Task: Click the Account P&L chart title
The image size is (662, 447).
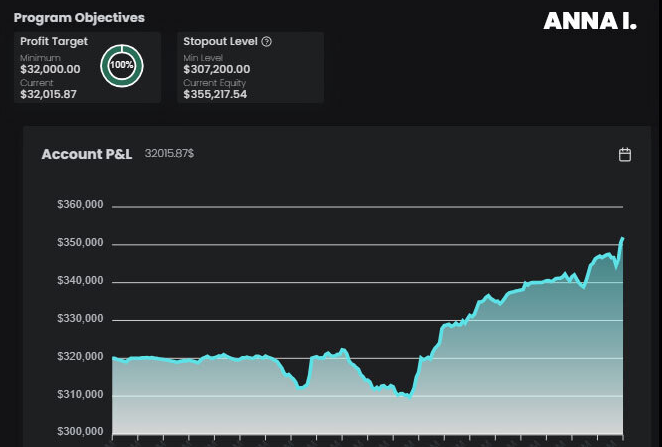Action: click(87, 155)
